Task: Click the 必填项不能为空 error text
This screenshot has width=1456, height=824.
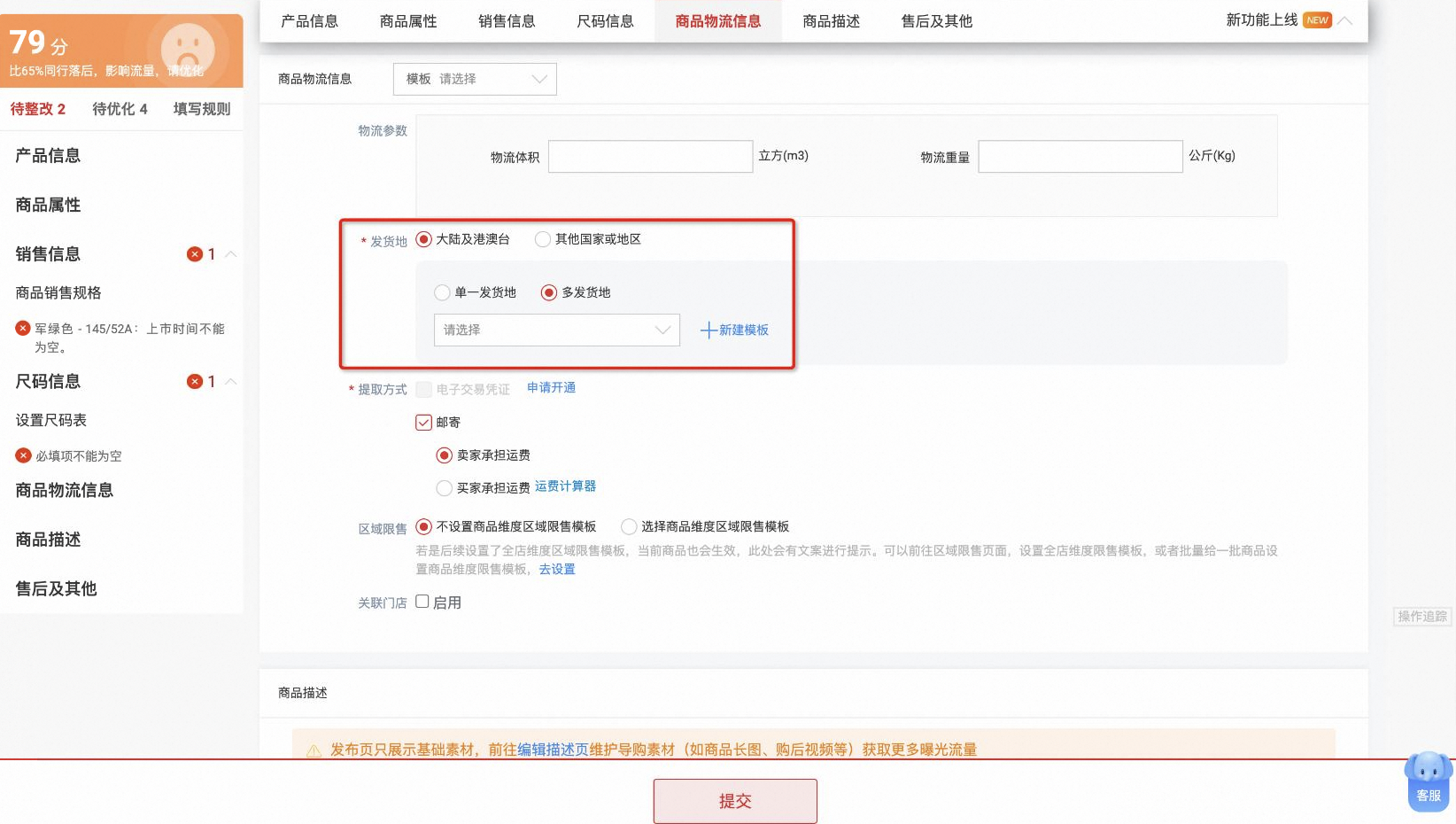Action: (79, 456)
